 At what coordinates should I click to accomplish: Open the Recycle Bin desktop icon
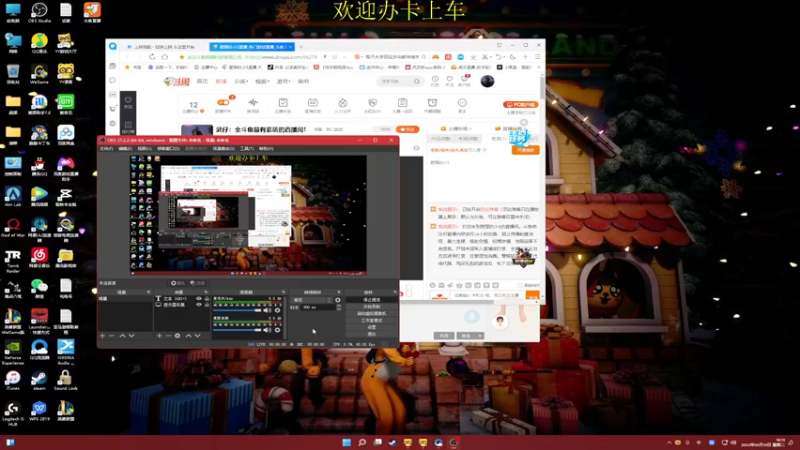click(x=13, y=73)
